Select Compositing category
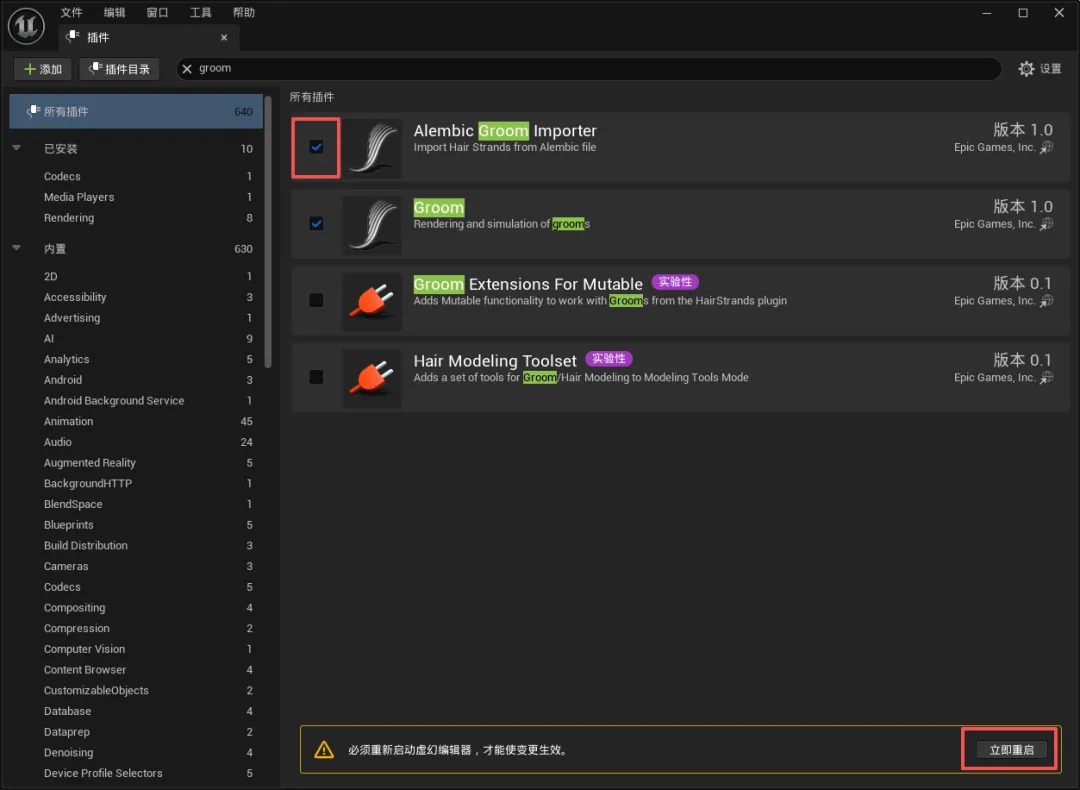Viewport: 1080px width, 790px height. pyautogui.click(x=136, y=607)
